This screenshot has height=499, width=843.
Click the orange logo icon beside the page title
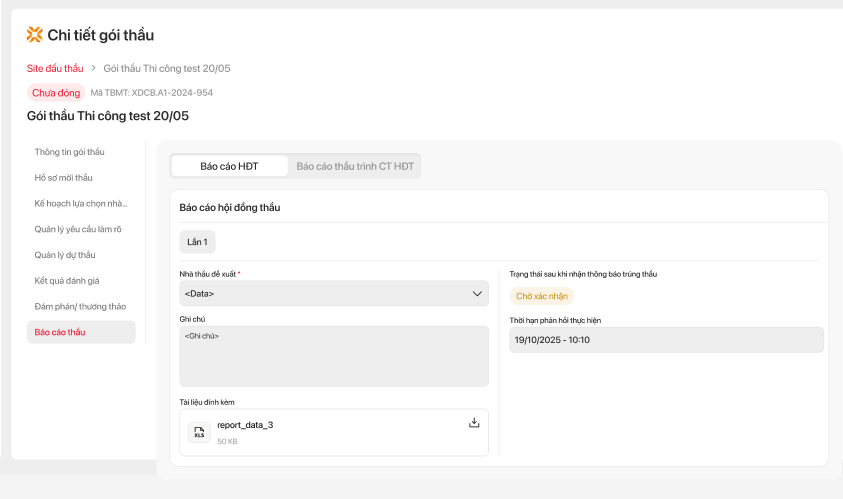point(35,35)
